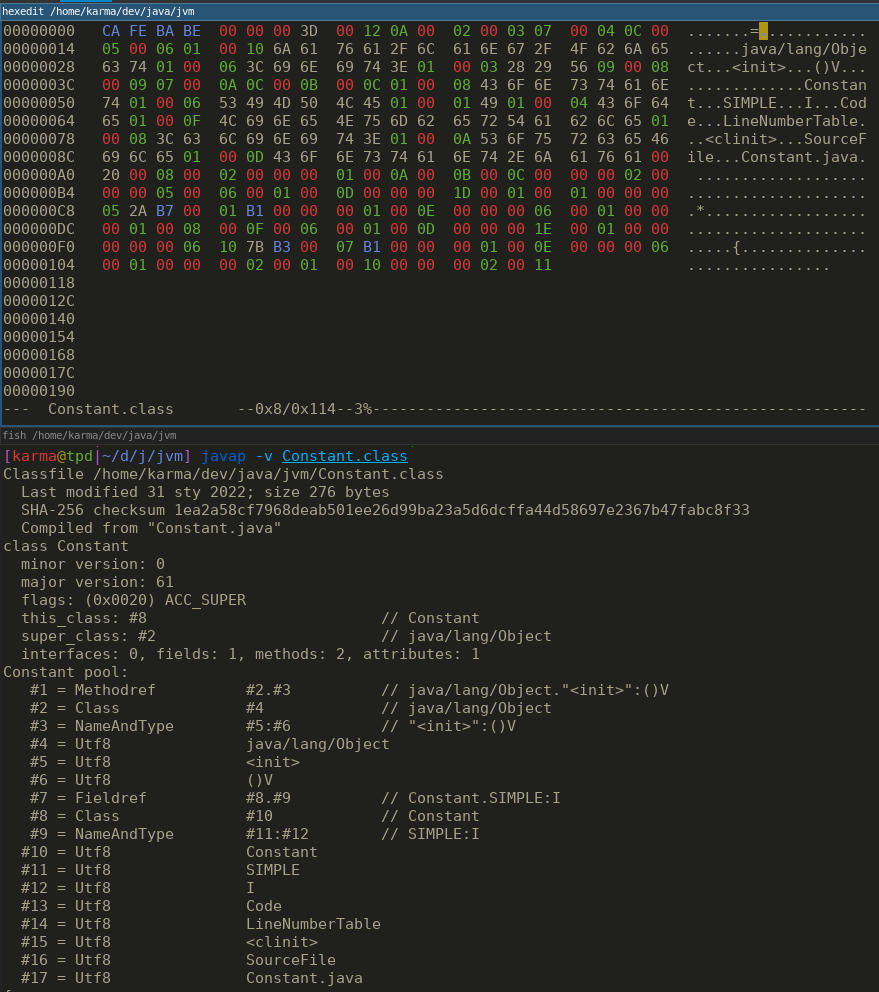Click the underlined Constant.class argument in command
The width and height of the screenshot is (879, 992).
pyautogui.click(x=345, y=456)
